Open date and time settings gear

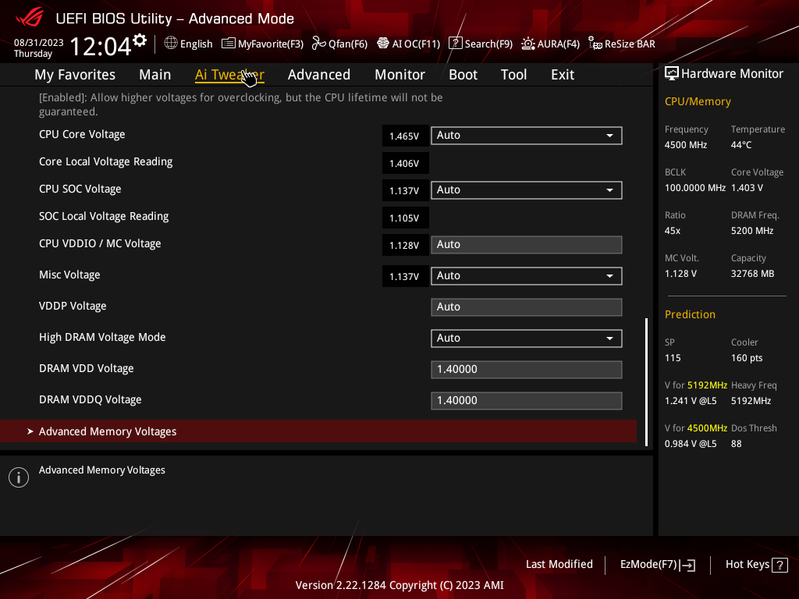click(x=140, y=40)
